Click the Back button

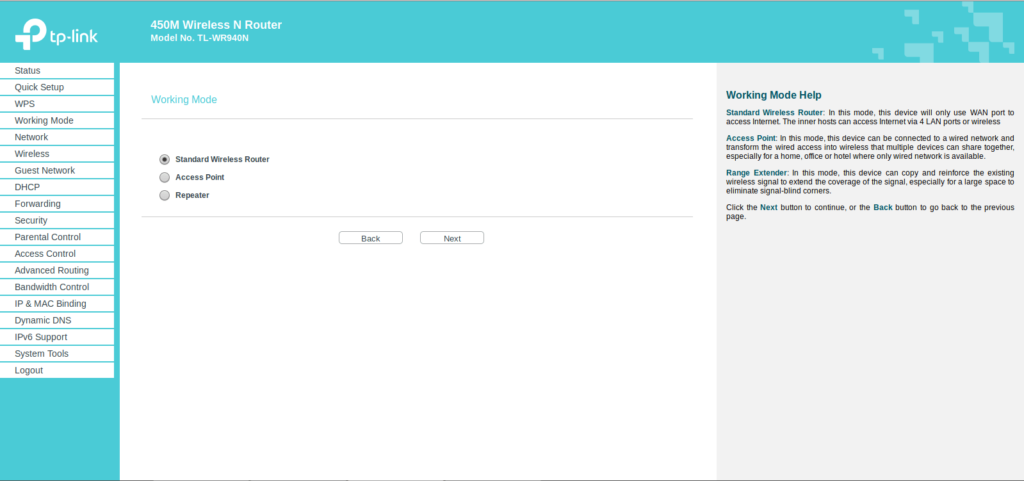click(x=370, y=238)
